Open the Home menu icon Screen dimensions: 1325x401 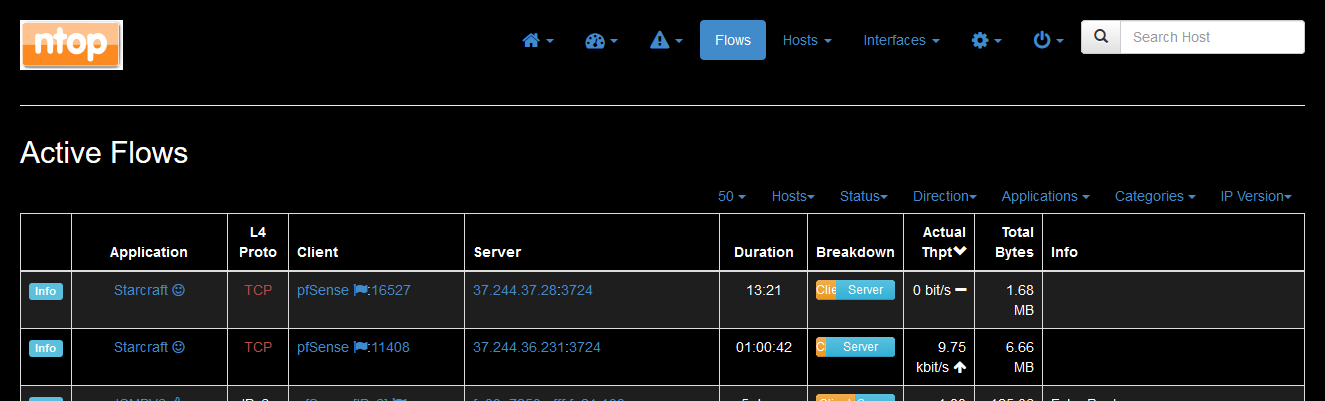coord(537,40)
